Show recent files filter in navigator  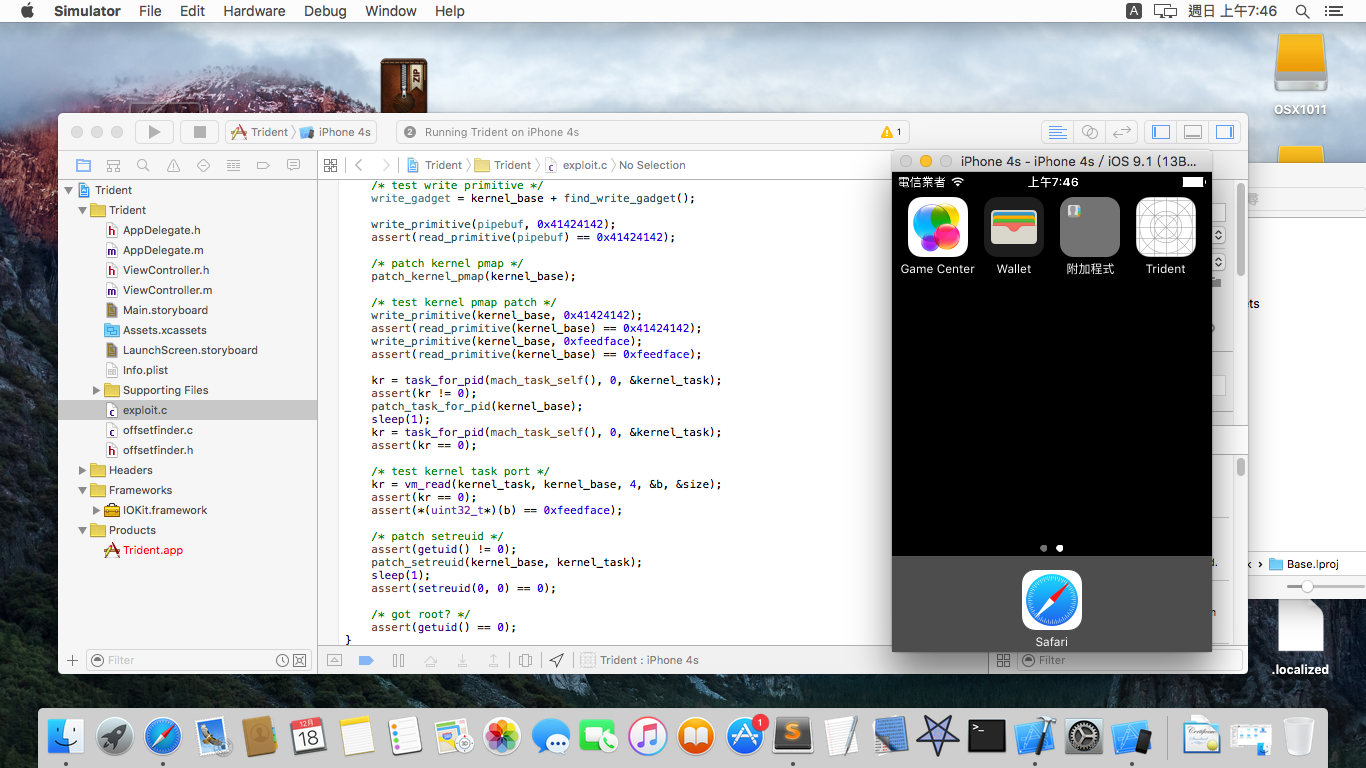(x=283, y=660)
